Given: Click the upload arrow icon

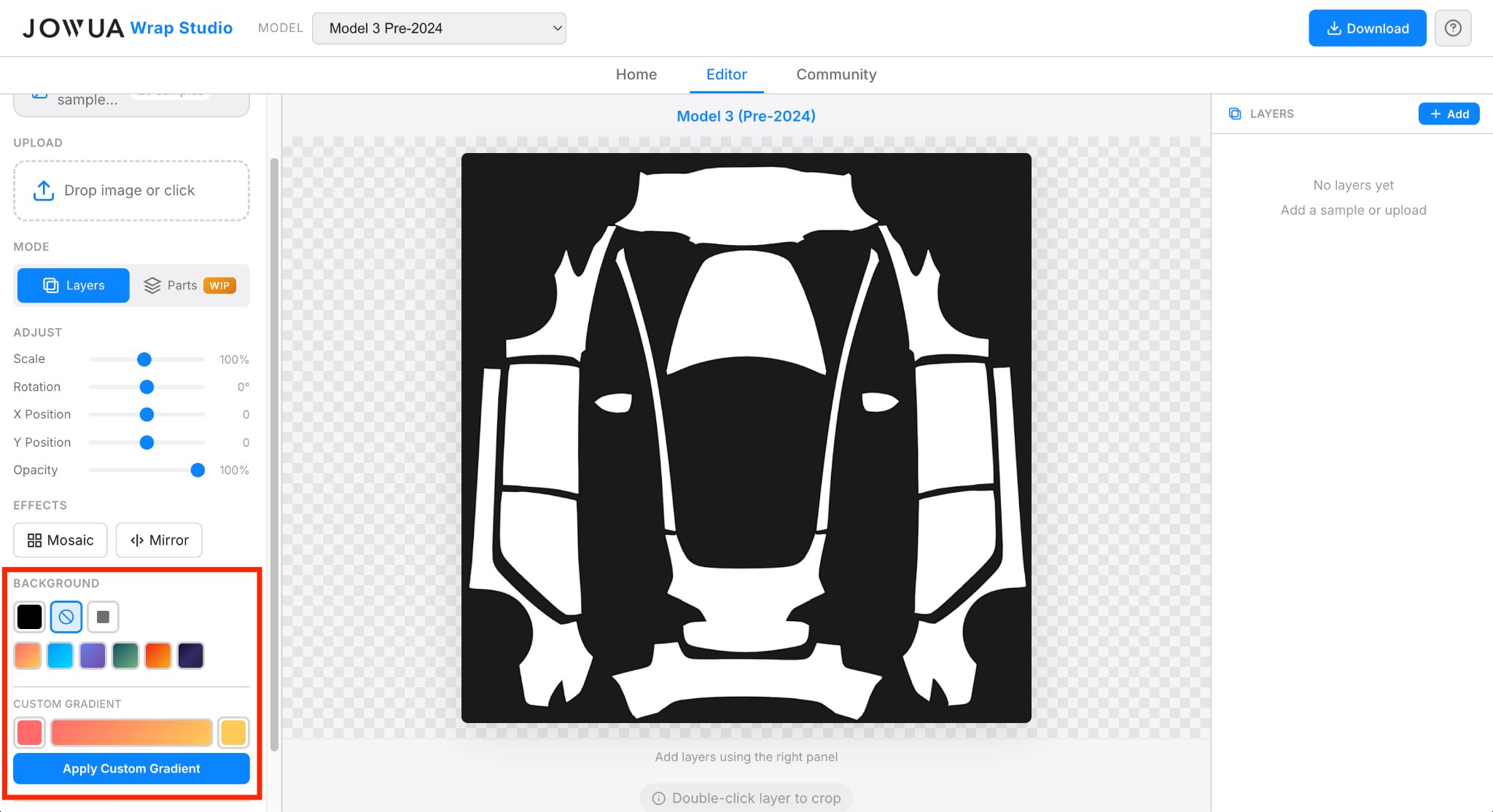Looking at the screenshot, I should [44, 190].
